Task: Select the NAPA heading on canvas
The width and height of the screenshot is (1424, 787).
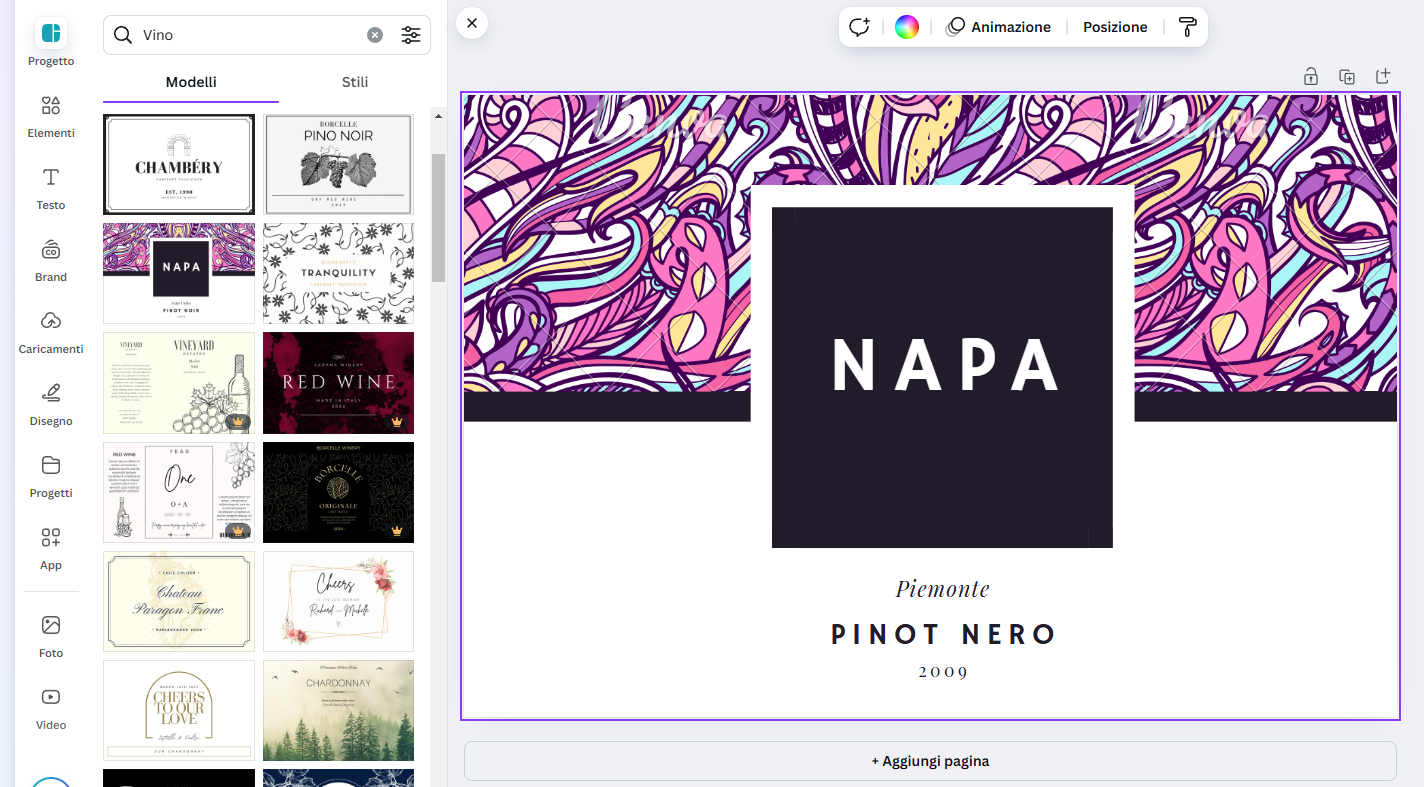Action: tap(945, 365)
